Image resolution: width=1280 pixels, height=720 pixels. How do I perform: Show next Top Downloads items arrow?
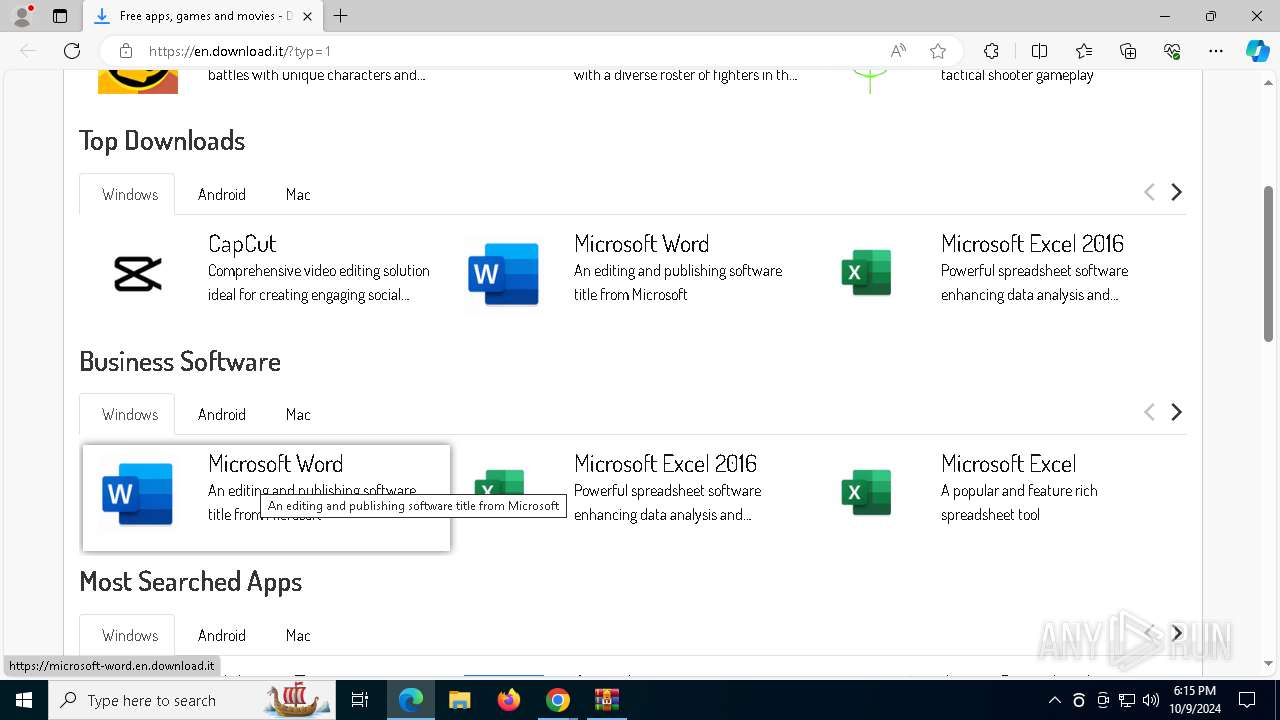(1176, 192)
